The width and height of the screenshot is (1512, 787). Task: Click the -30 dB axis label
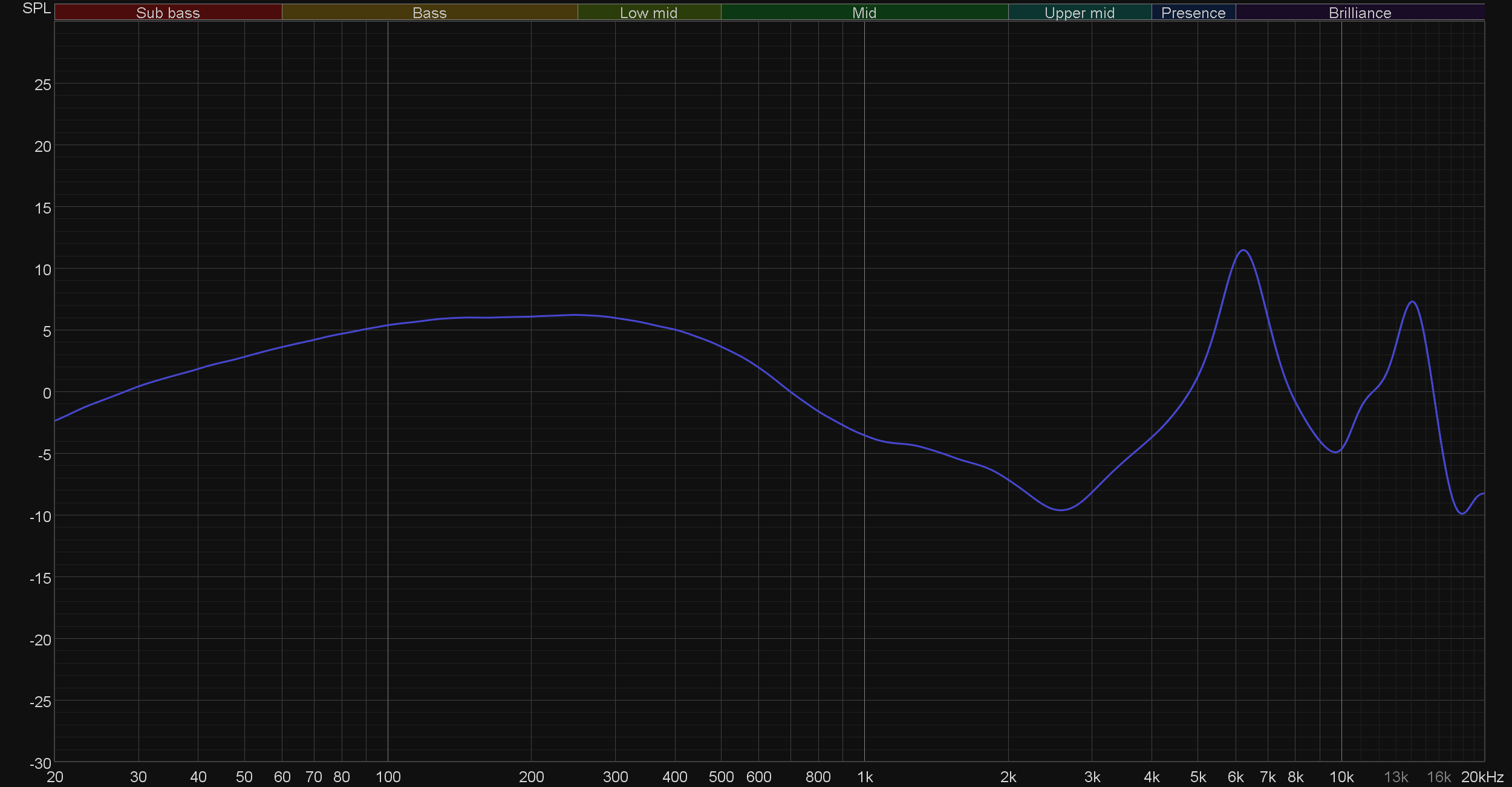[41, 763]
